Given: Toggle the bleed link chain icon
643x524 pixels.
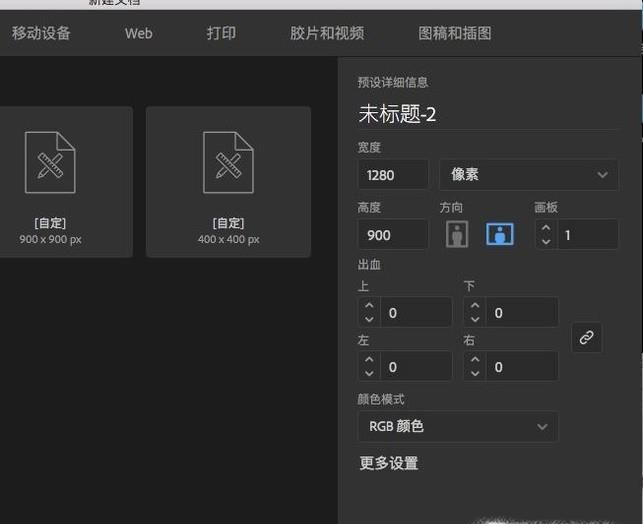Looking at the screenshot, I should click(586, 337).
